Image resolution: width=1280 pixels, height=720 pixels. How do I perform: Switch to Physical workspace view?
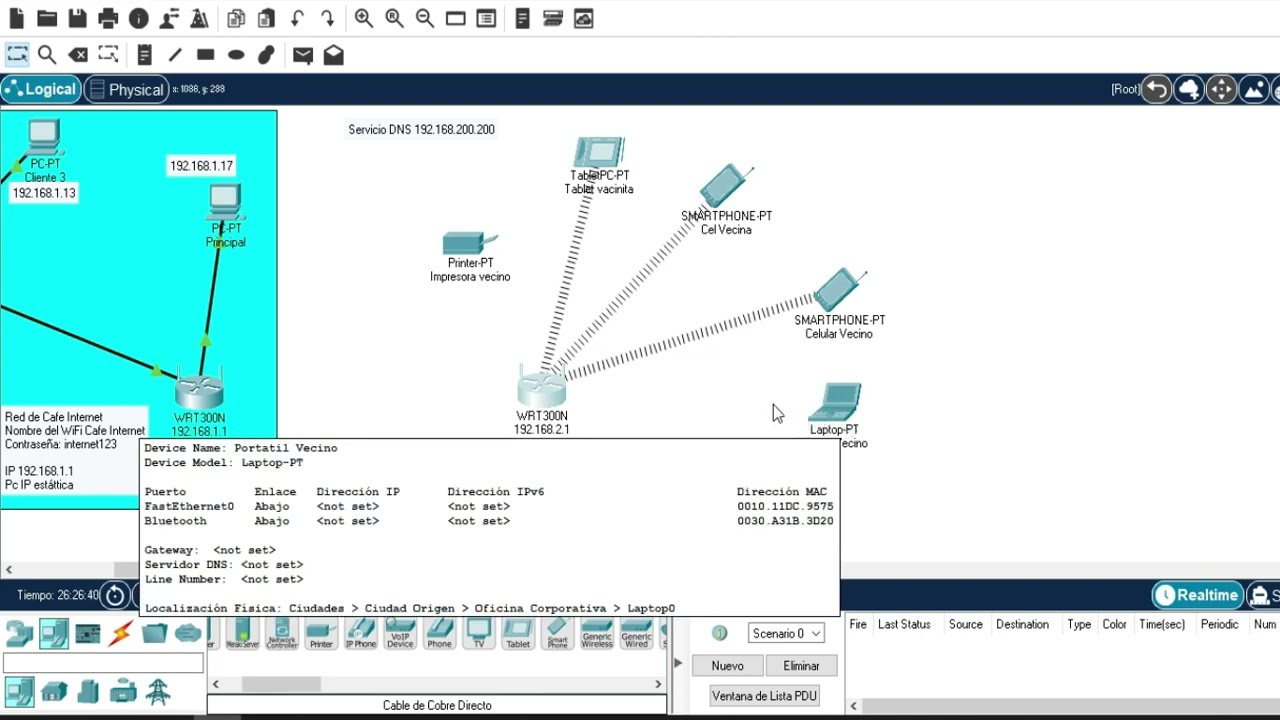126,89
